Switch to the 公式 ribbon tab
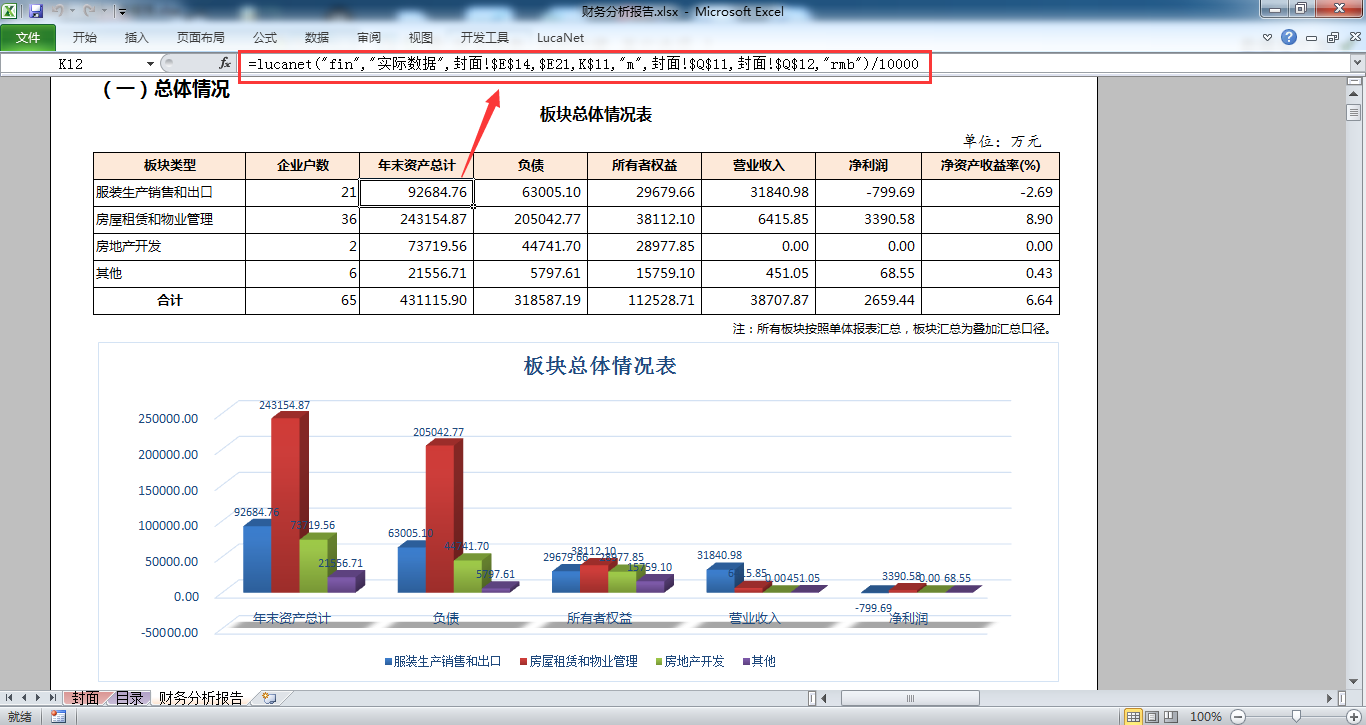Image resolution: width=1366 pixels, height=725 pixels. (265, 38)
